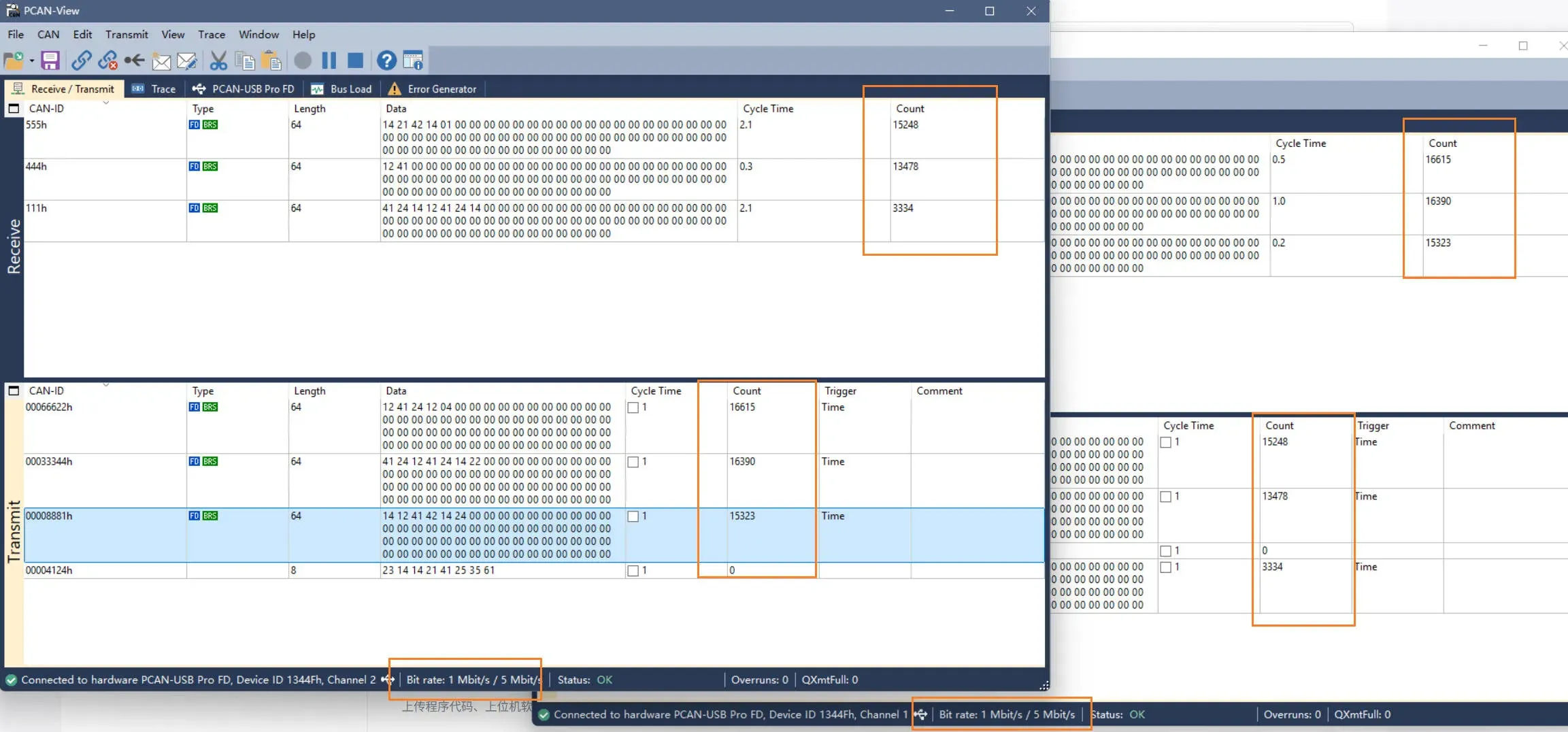Check cycle time box for message 00004124h
Screen dimensions: 1568x732
pyautogui.click(x=633, y=571)
